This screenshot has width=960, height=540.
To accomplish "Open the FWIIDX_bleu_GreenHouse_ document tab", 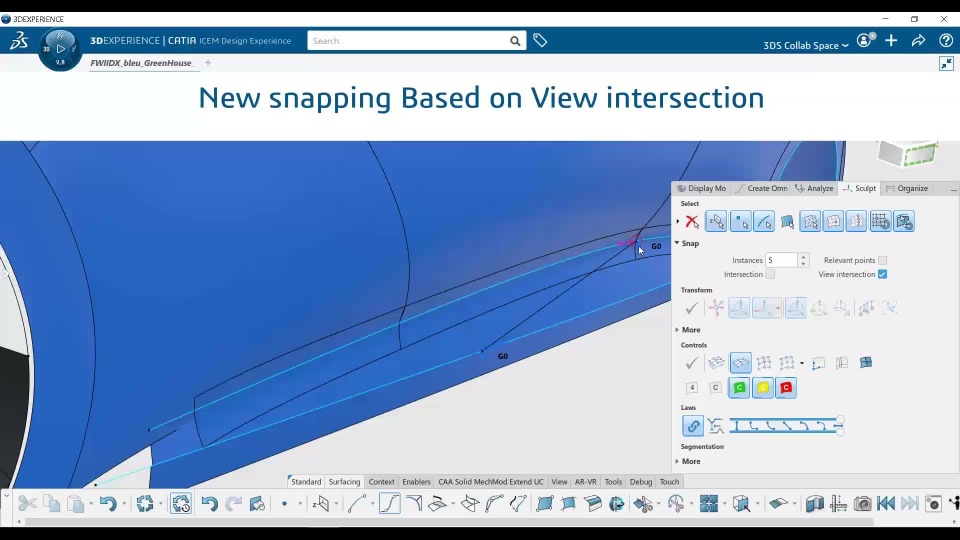I will 142,62.
